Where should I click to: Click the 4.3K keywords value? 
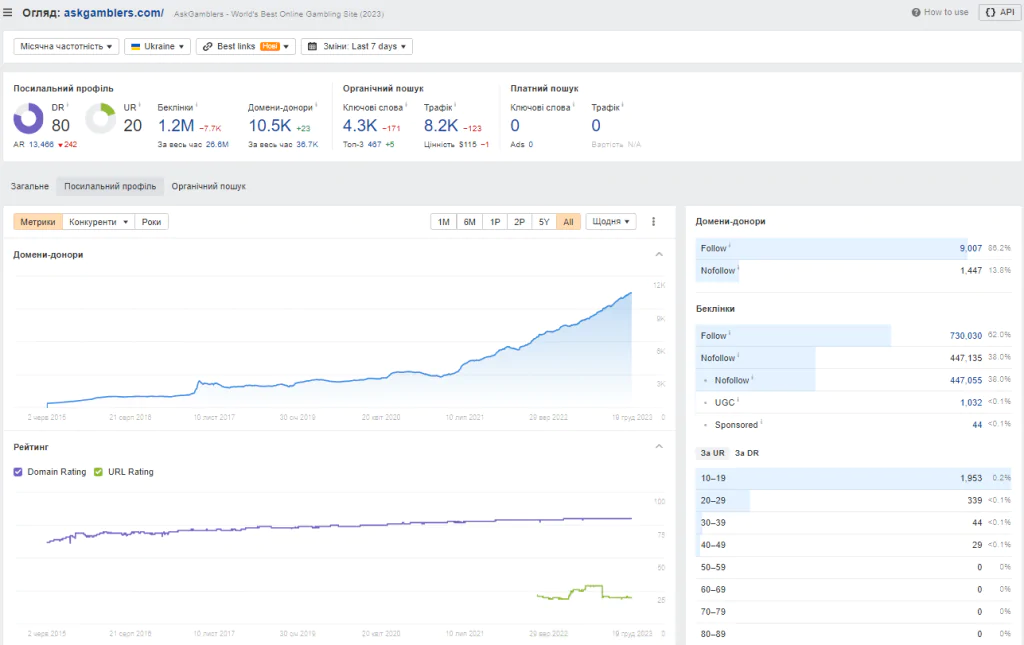coord(360,125)
